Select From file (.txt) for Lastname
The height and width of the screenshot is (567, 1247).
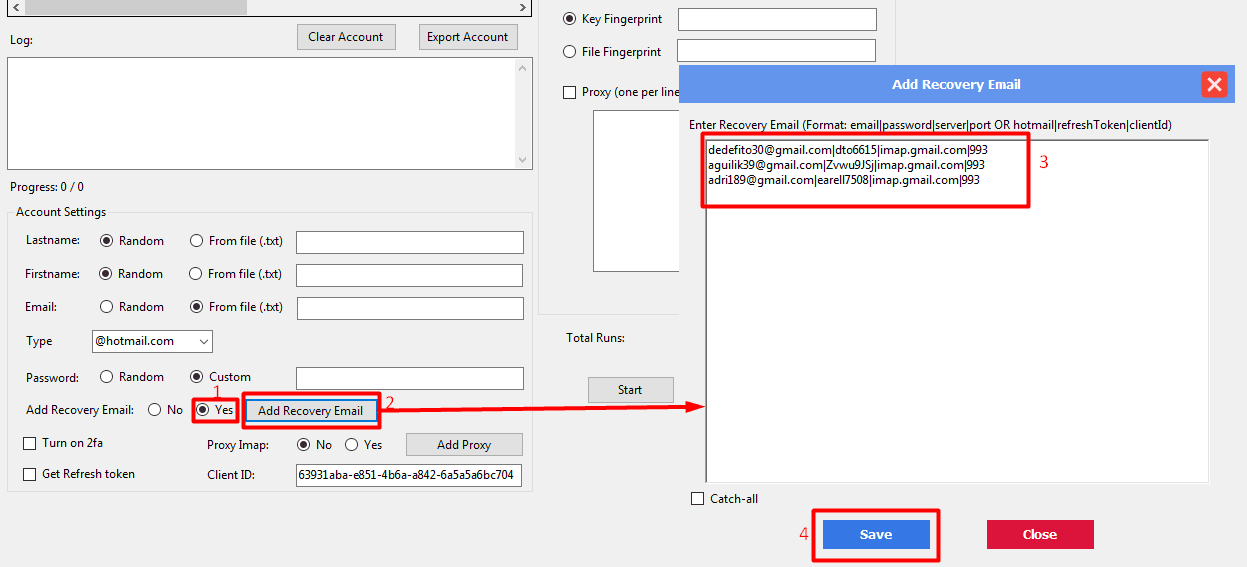click(x=197, y=241)
